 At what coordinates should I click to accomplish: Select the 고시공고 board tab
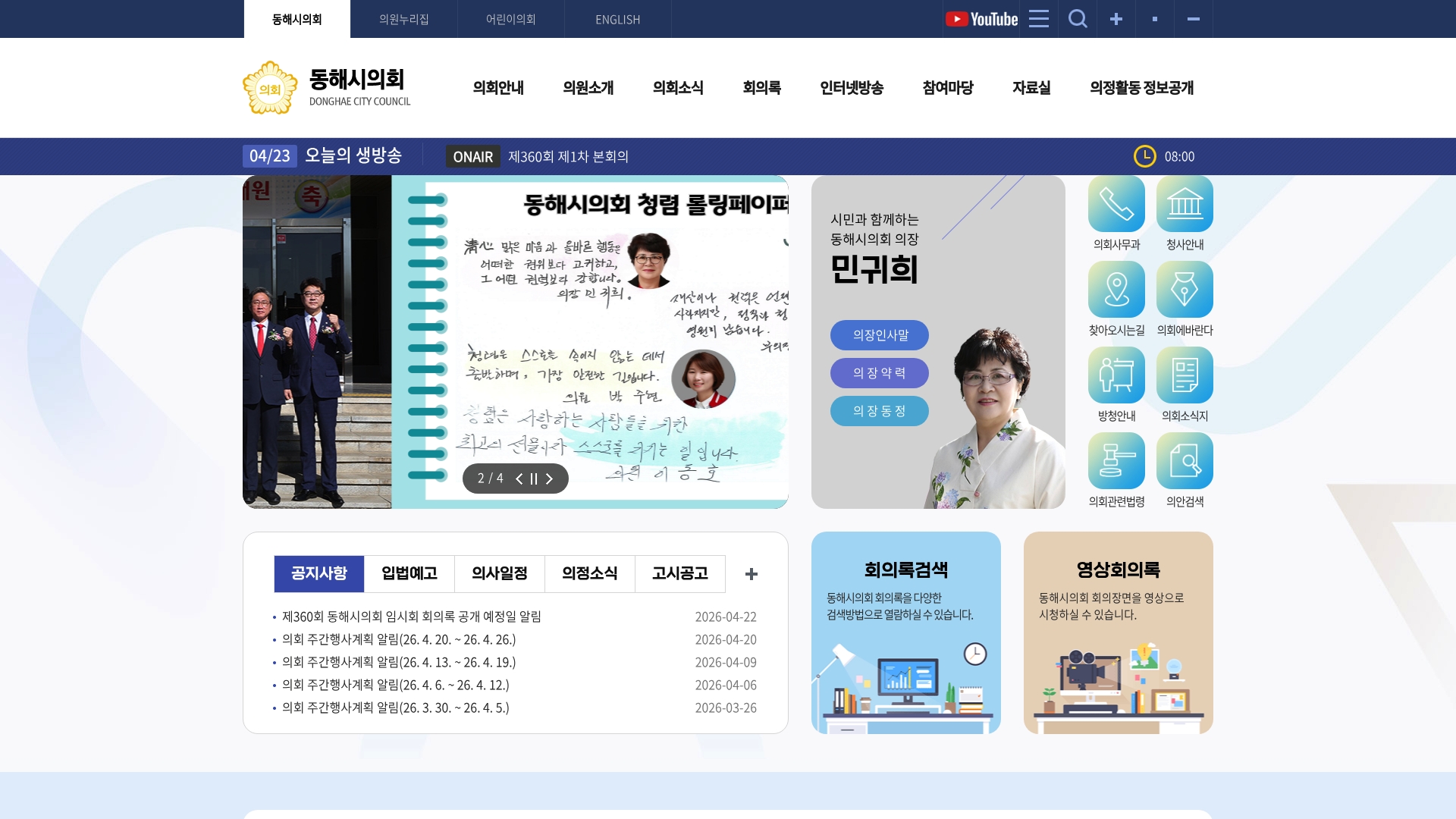[x=680, y=574]
